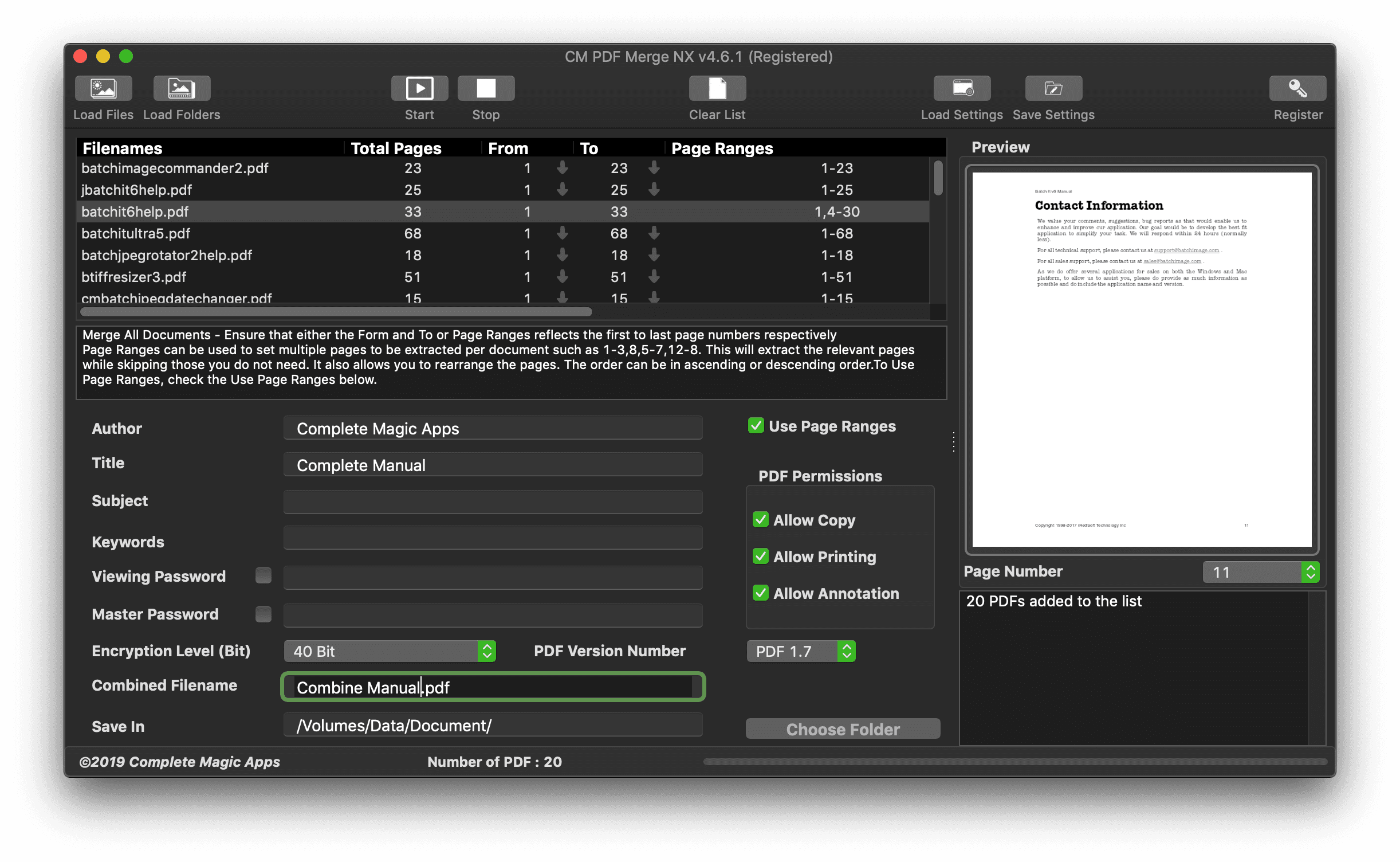Click the empty Subject field
Image resolution: width=1400 pixels, height=862 pixels.
(493, 501)
